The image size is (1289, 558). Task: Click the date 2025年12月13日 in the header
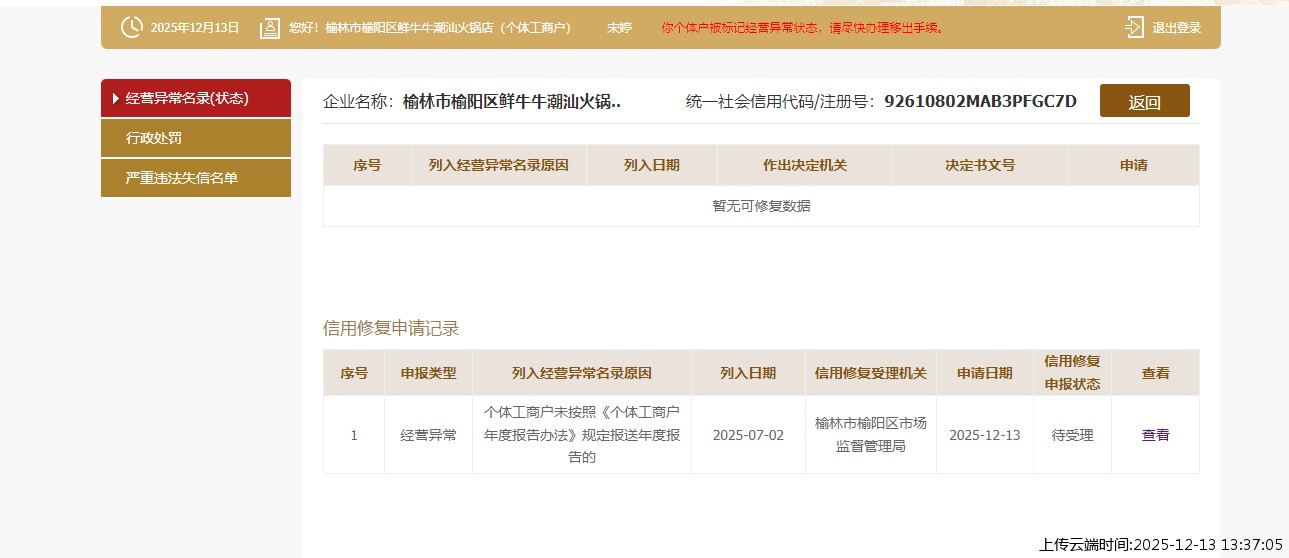coord(195,28)
